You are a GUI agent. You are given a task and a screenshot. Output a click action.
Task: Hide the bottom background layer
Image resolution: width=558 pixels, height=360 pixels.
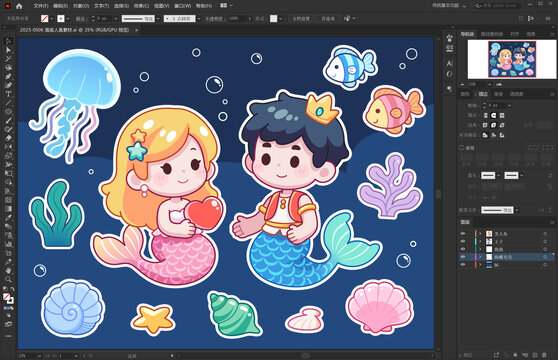463,265
